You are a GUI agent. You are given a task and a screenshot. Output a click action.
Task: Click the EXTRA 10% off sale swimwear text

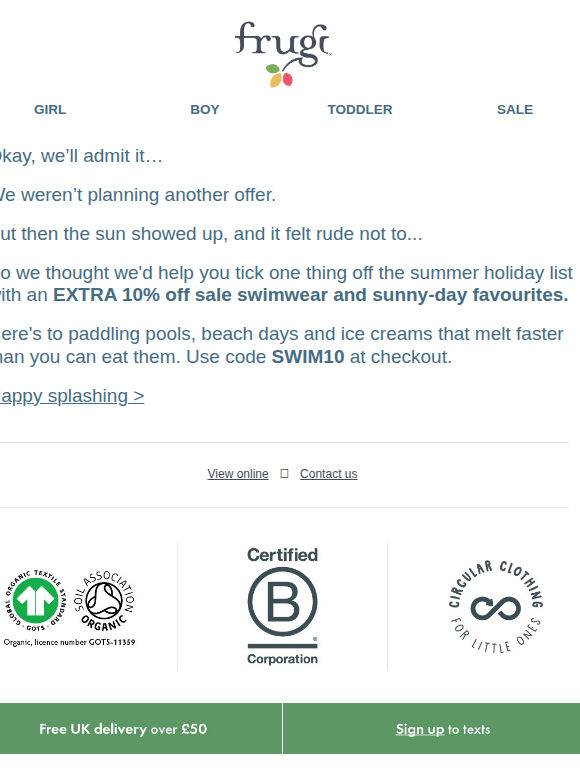[x=310, y=295]
